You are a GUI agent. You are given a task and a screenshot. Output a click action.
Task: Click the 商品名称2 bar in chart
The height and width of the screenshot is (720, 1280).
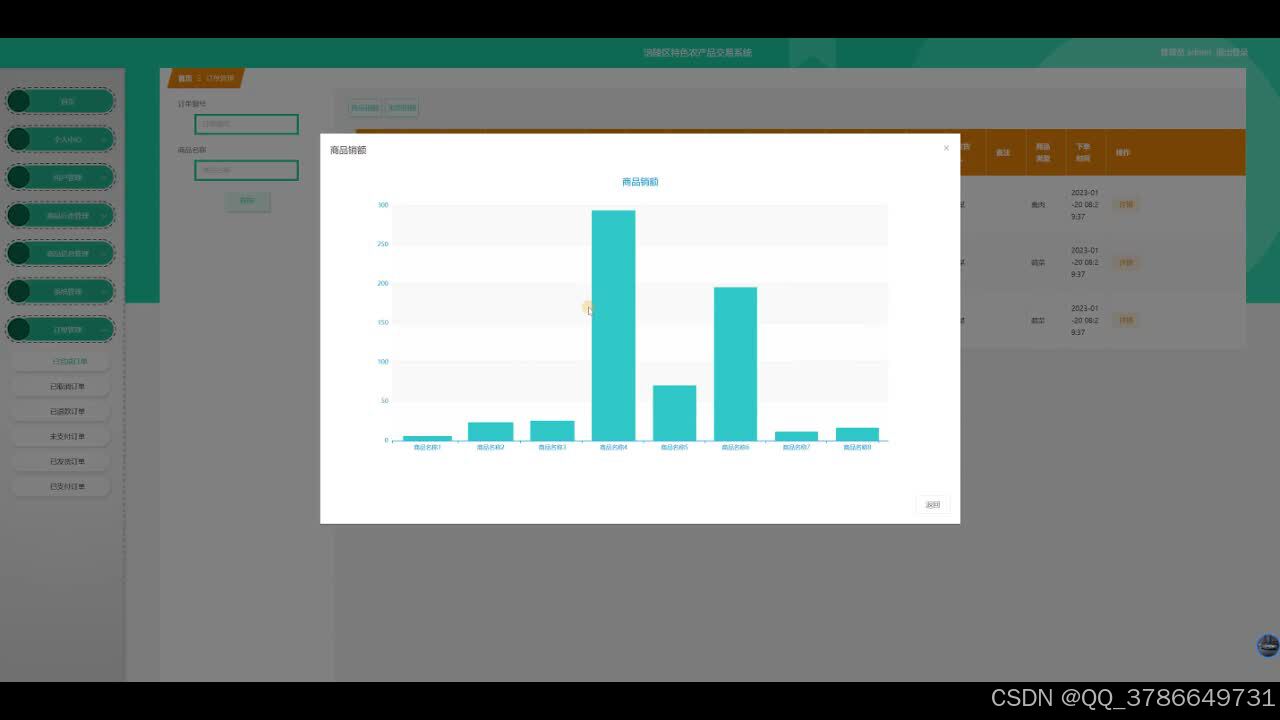pyautogui.click(x=490, y=431)
